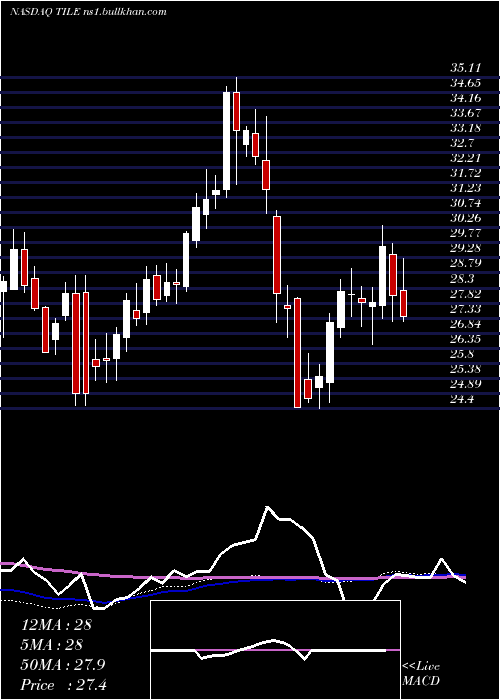500x700 pixels.
Task: Click inside the MACD inset panel
Action: pyautogui.click(x=275, y=650)
